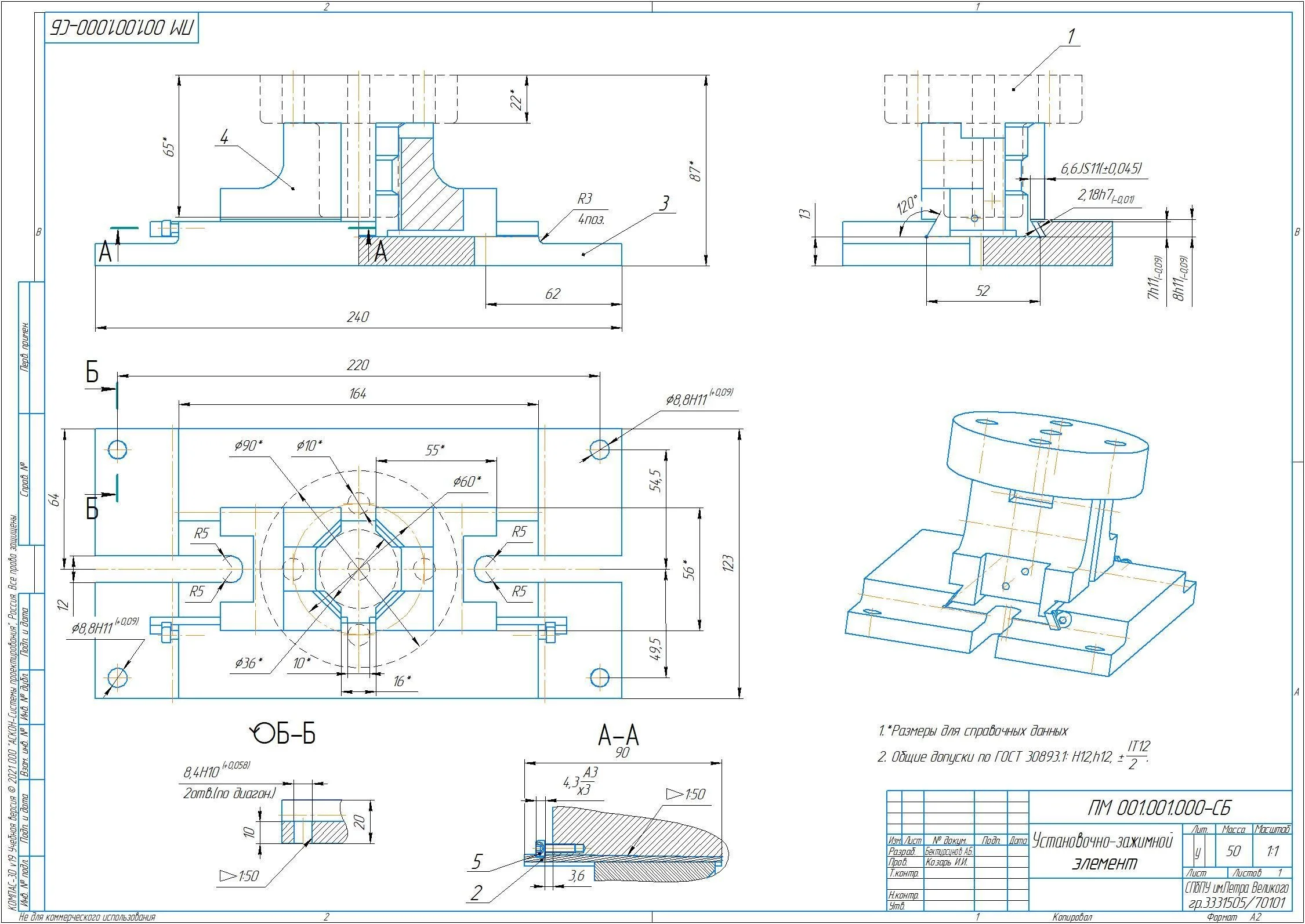Click the fillet radius note "R3"
1305x924 pixels.
point(585,199)
